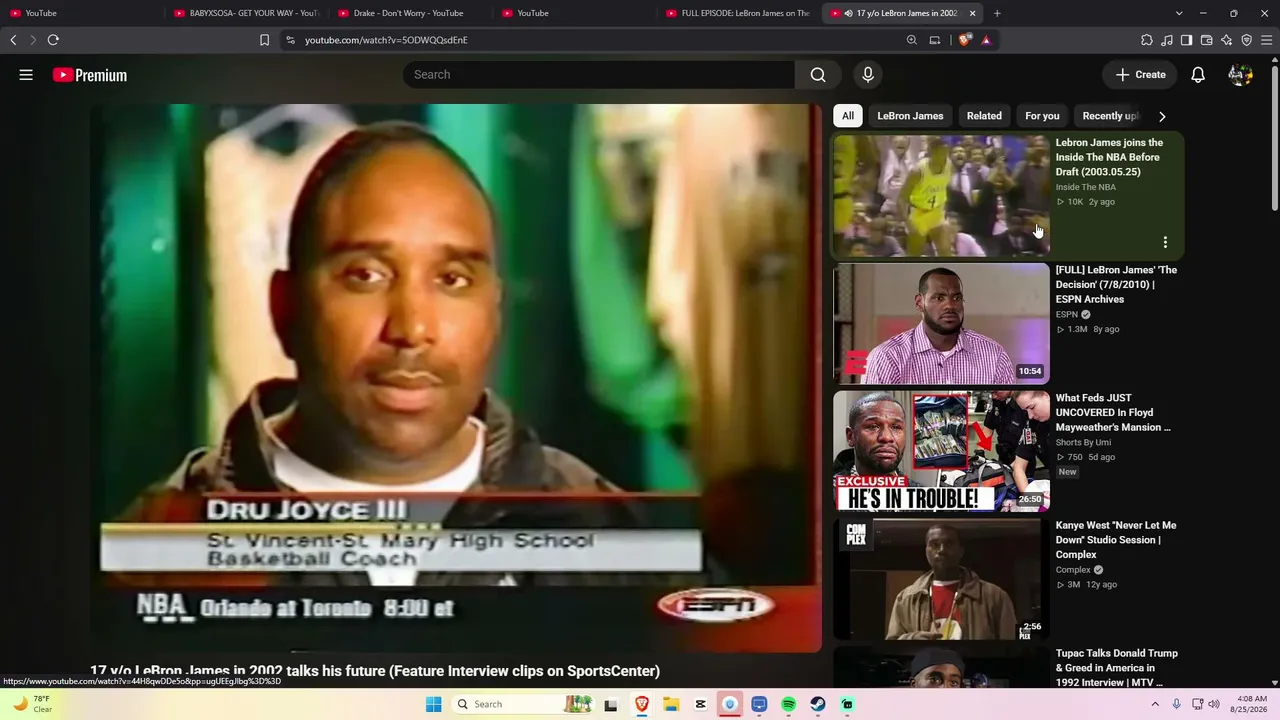Visit the ESPN channel link
This screenshot has width=1280, height=720.
[x=1066, y=315]
